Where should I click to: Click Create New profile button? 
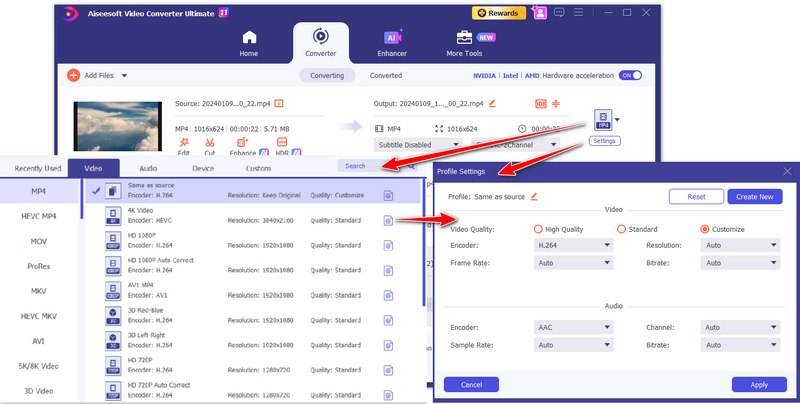pyautogui.click(x=755, y=196)
